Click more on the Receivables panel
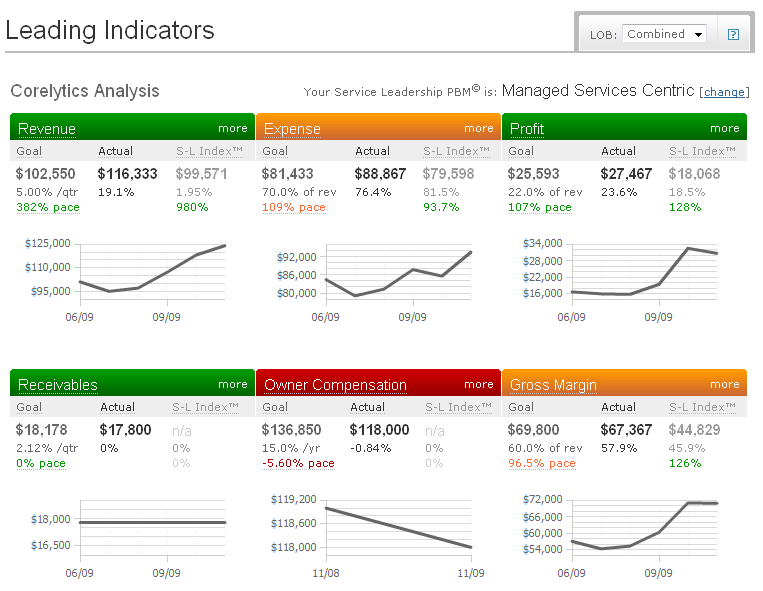The width and height of the screenshot is (763, 591). (232, 384)
